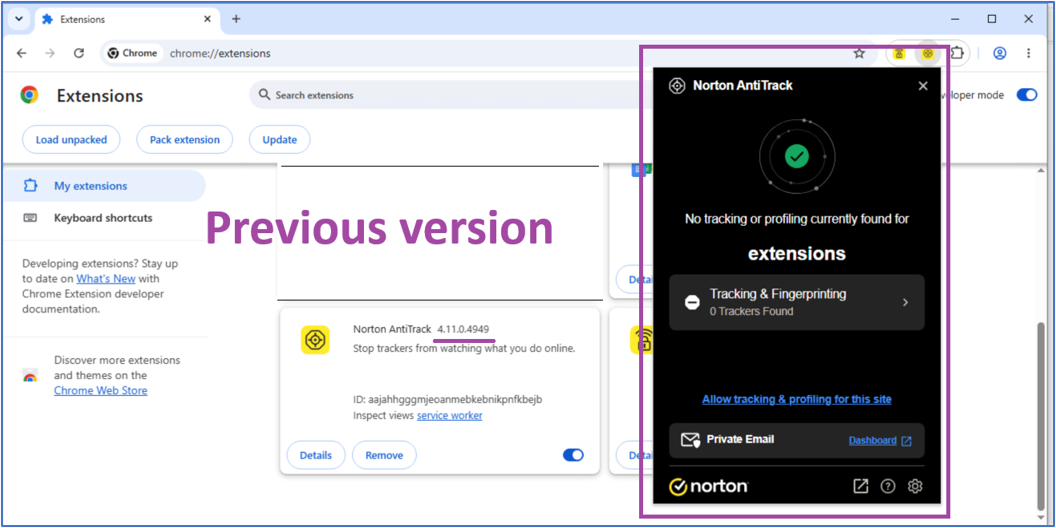Click the page's vertical scrollbar thumb

(x=1041, y=415)
